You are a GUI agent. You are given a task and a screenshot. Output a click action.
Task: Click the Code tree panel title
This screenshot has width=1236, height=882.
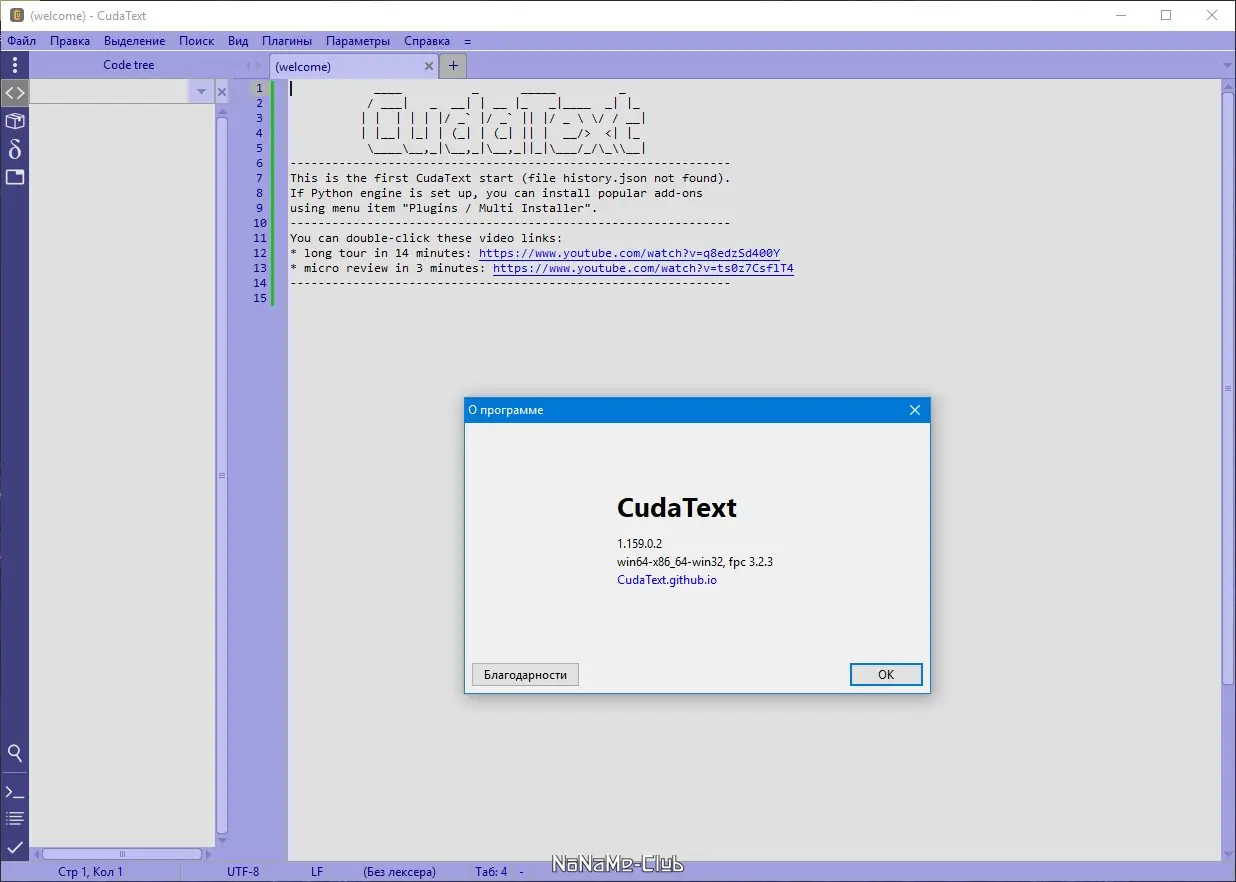point(129,65)
